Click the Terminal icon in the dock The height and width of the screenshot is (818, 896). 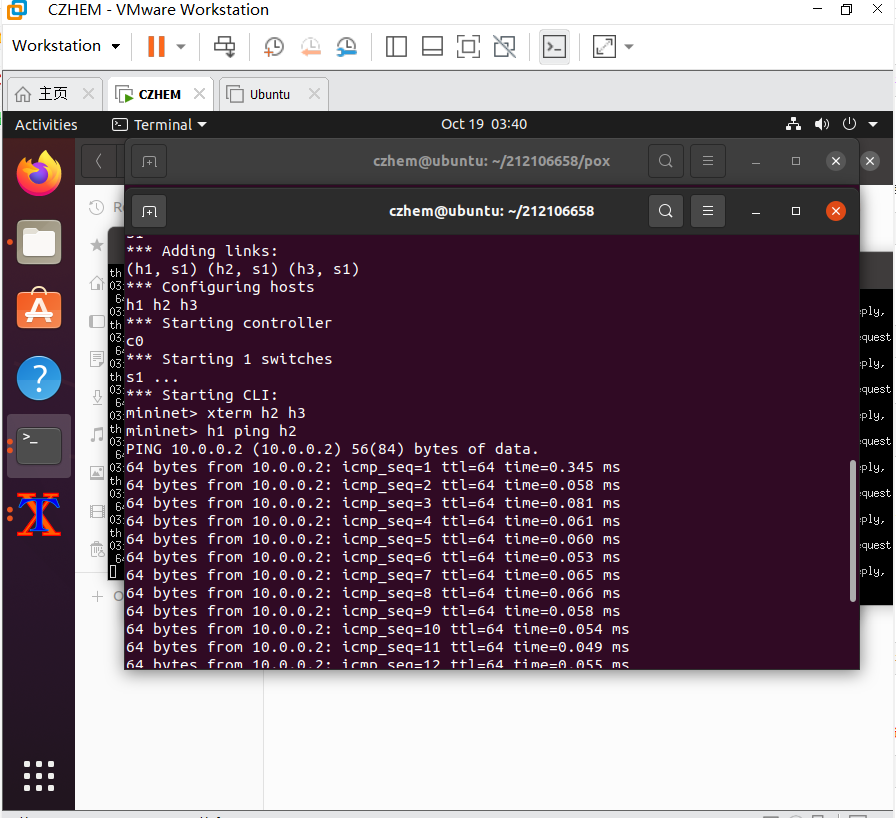tap(39, 446)
